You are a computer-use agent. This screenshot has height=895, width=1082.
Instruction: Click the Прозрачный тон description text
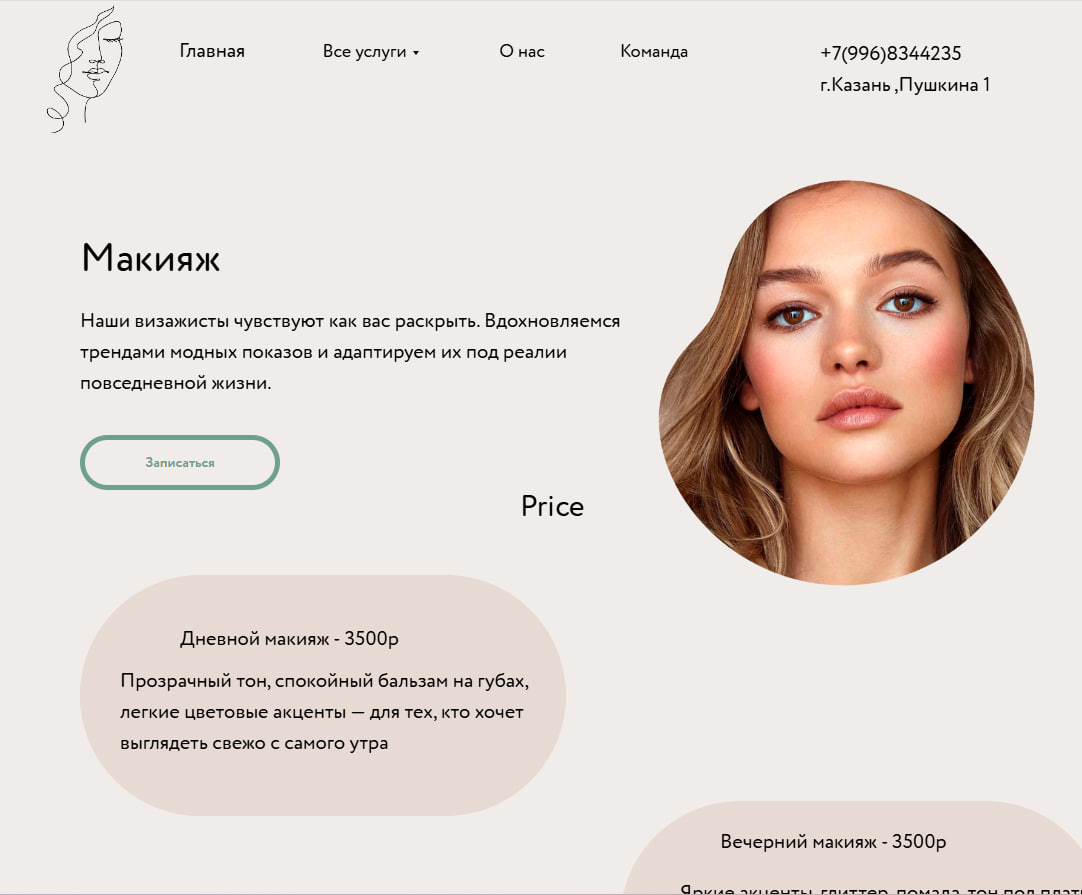click(x=324, y=712)
